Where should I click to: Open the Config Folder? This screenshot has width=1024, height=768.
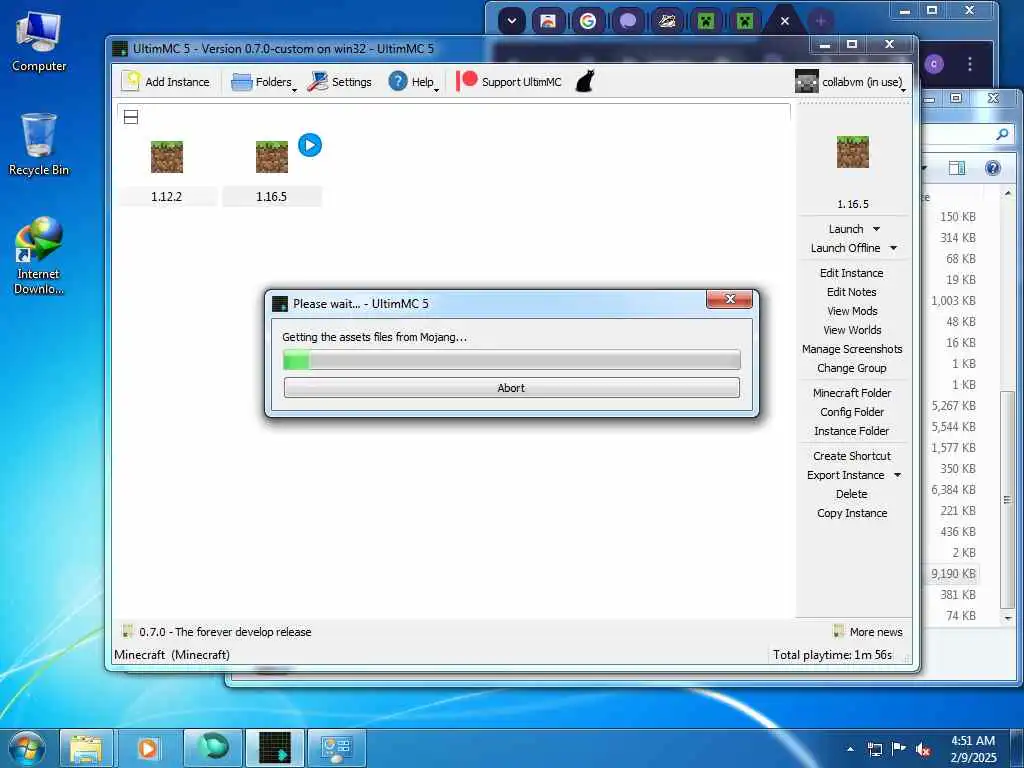click(x=852, y=411)
